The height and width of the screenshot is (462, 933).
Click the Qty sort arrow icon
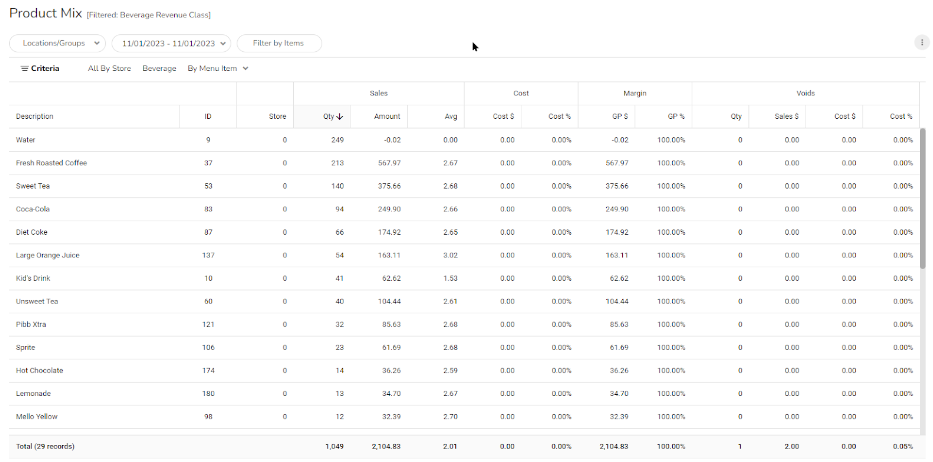pyautogui.click(x=340, y=117)
